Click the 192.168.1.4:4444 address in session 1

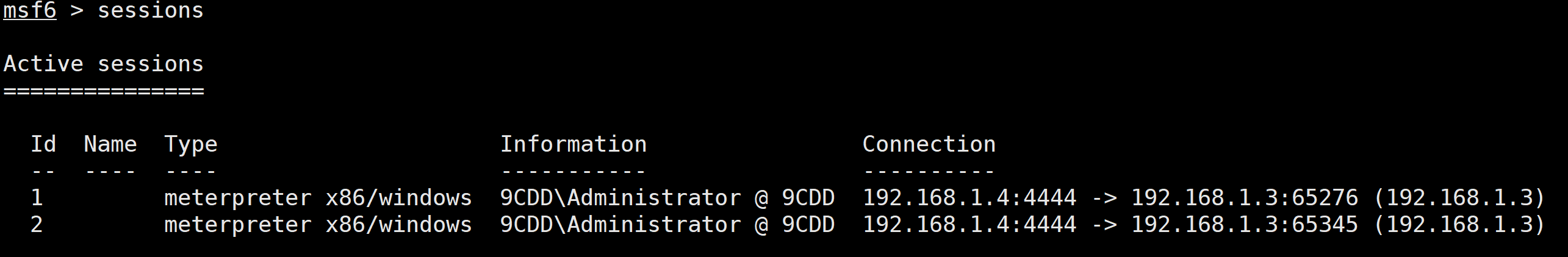(x=969, y=198)
